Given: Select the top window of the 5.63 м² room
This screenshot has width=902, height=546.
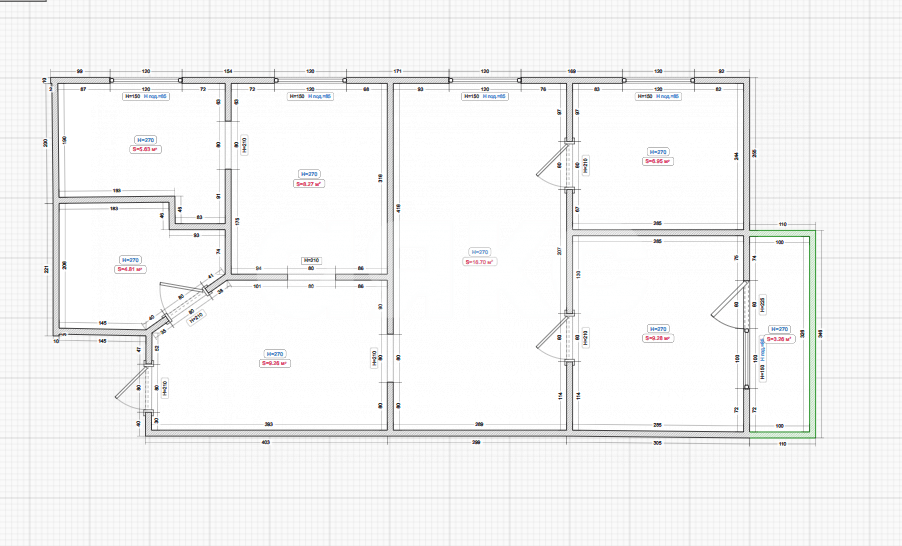Looking at the screenshot, I should click(x=145, y=80).
